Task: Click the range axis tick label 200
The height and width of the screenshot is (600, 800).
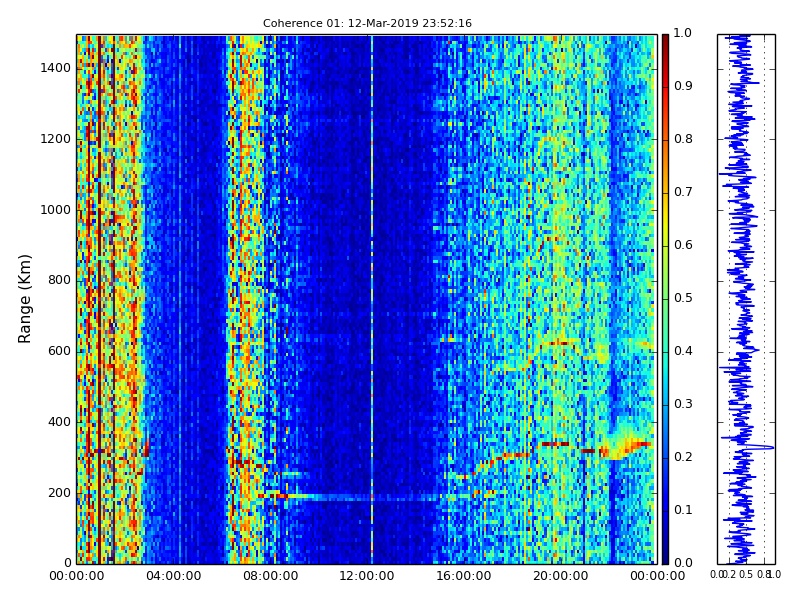Action: point(59,493)
